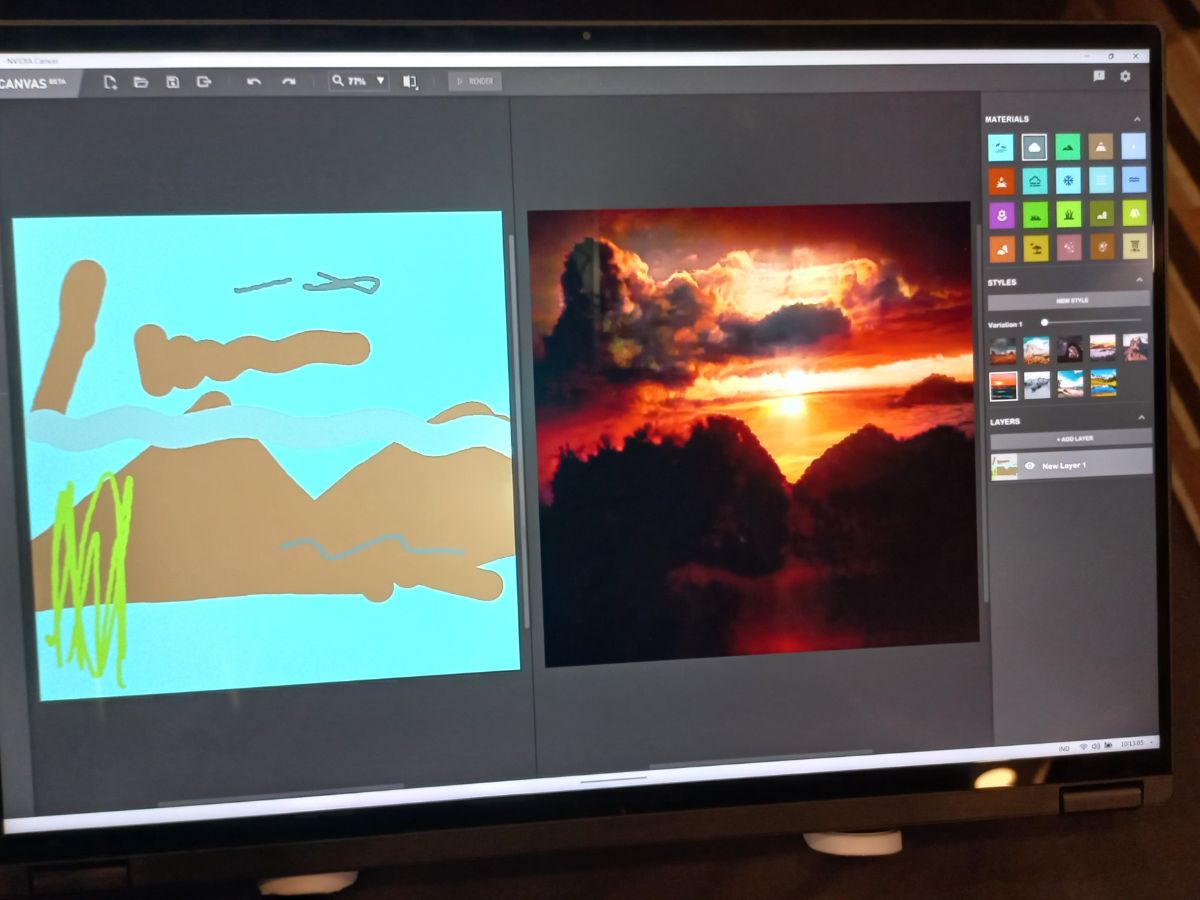Click the taskbar volume icon
This screenshot has height=900, width=1200.
point(1096,747)
